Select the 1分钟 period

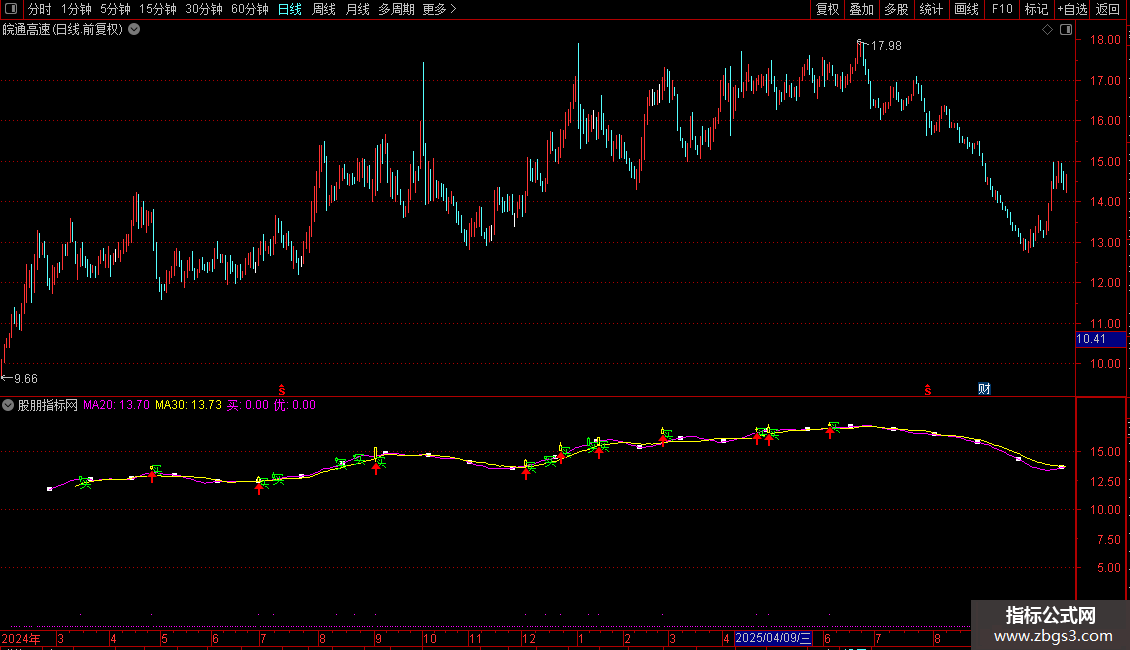coord(76,9)
